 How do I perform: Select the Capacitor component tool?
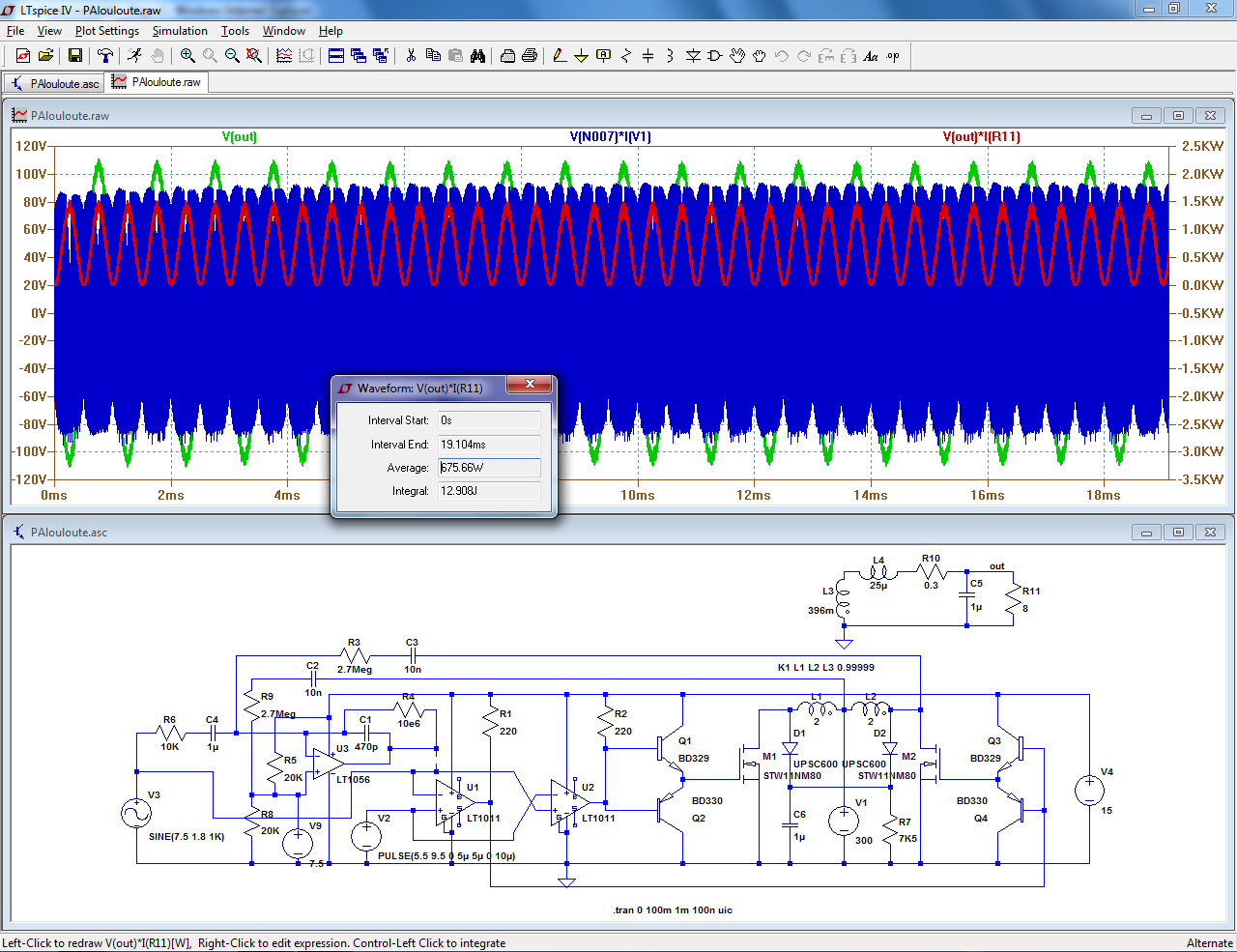point(647,56)
